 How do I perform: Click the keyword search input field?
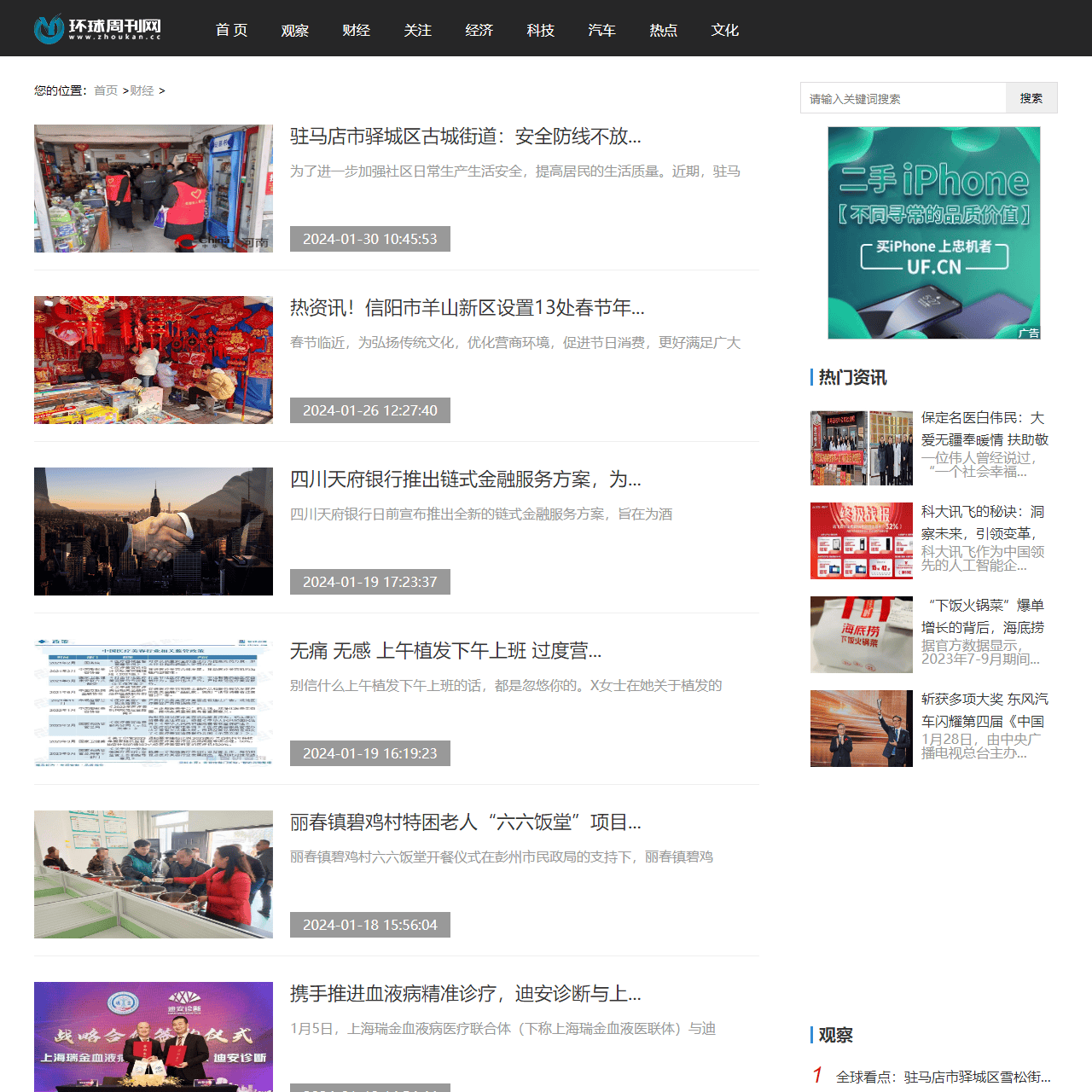click(x=903, y=98)
